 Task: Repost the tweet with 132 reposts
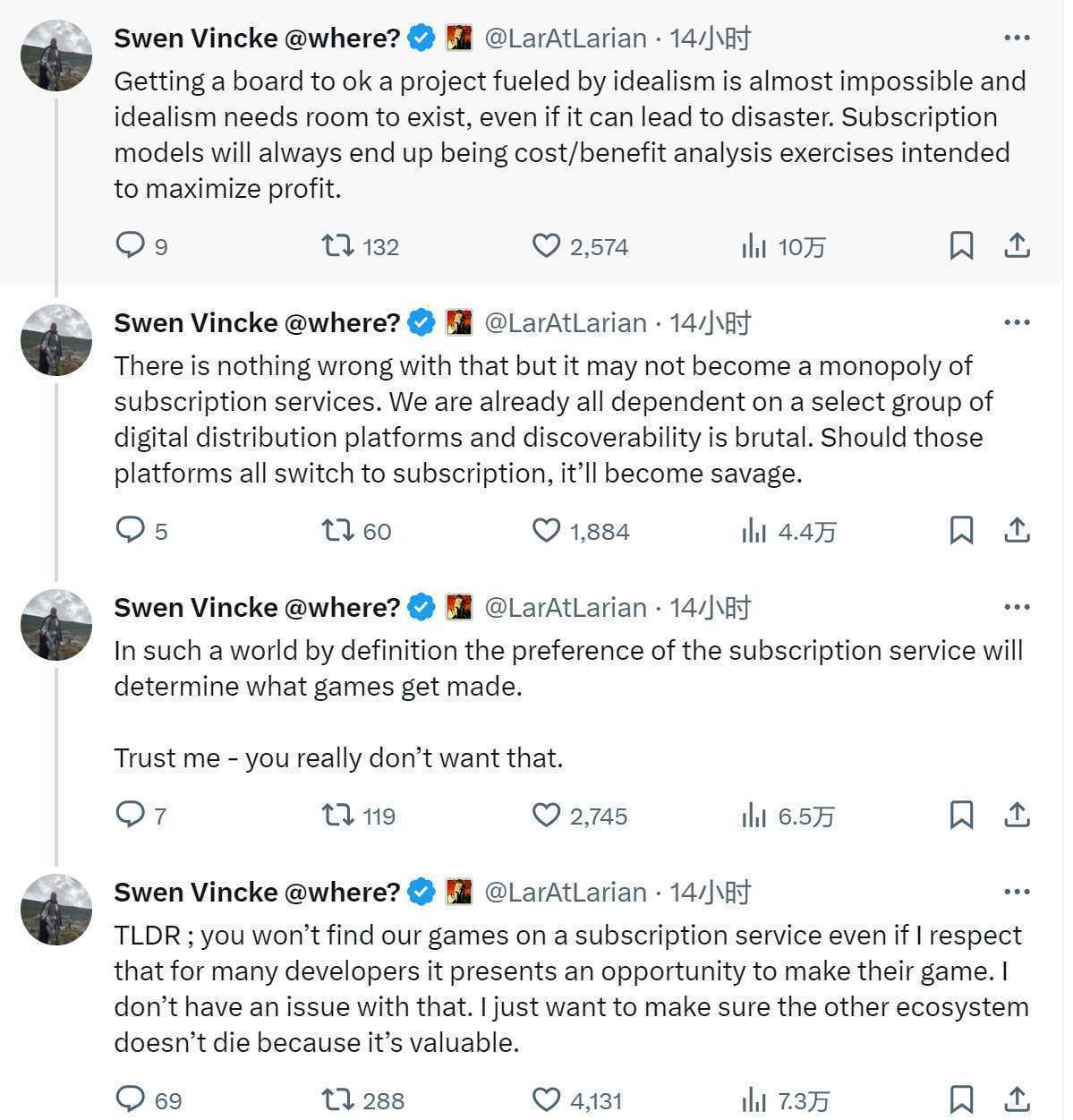point(338,244)
